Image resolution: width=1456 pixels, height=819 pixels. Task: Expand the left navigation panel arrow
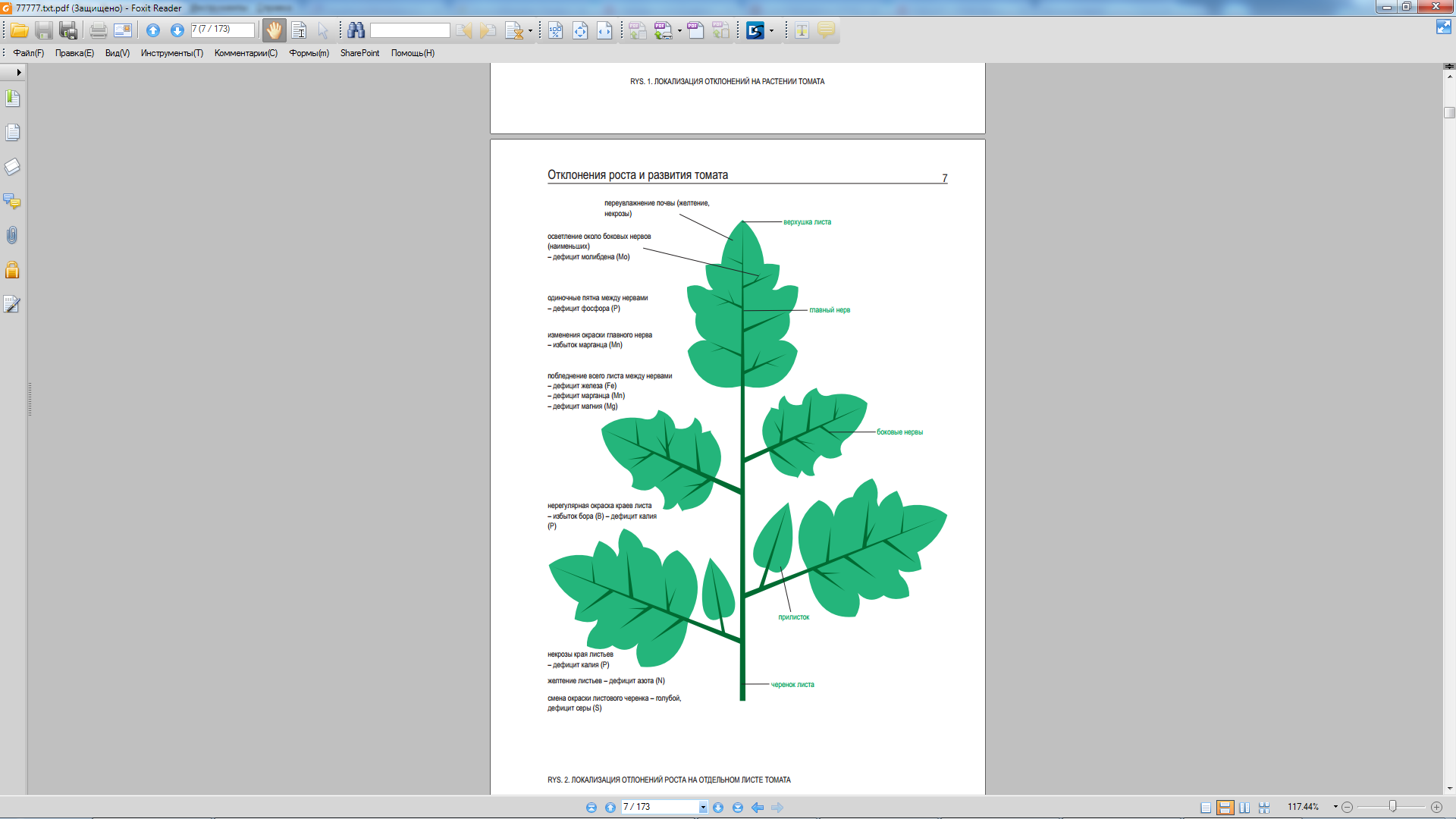[x=18, y=72]
